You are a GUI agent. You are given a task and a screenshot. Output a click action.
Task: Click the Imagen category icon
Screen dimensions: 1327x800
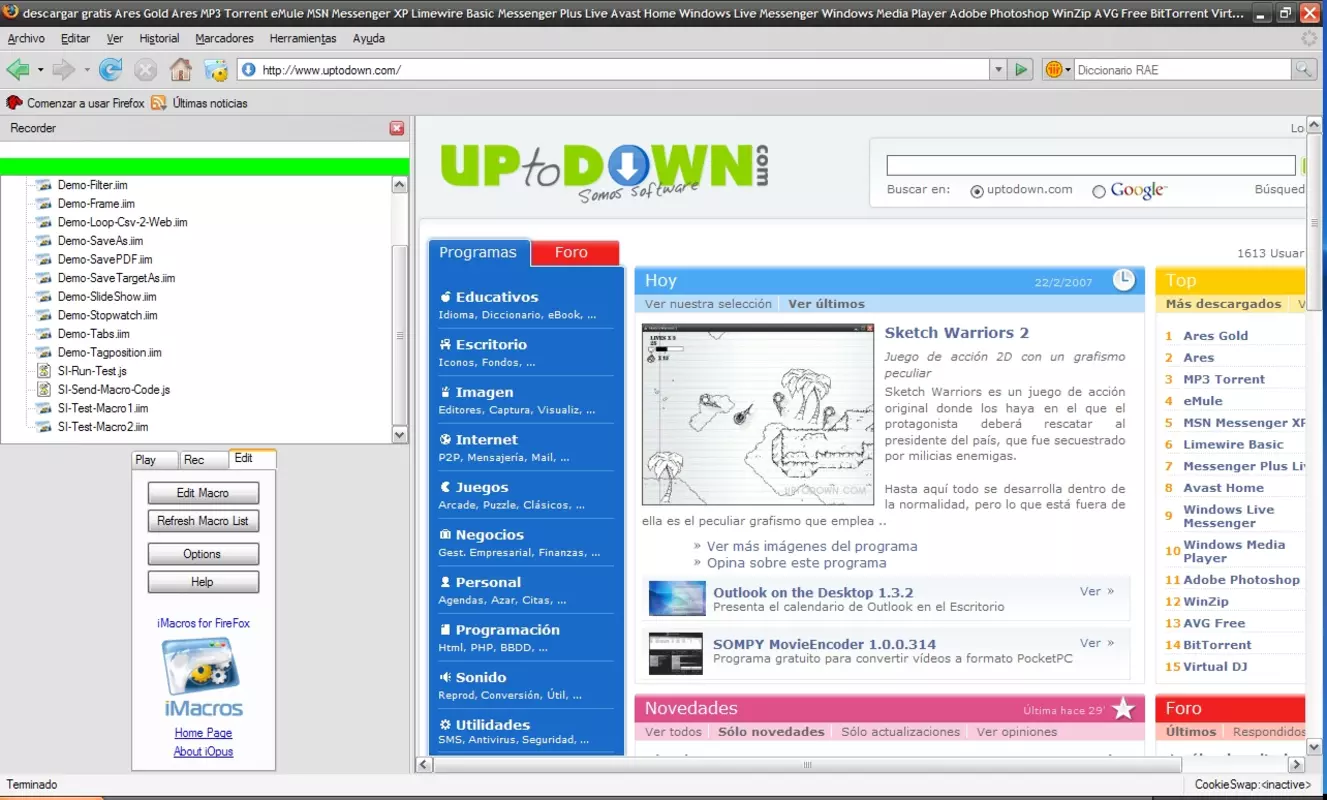(446, 392)
